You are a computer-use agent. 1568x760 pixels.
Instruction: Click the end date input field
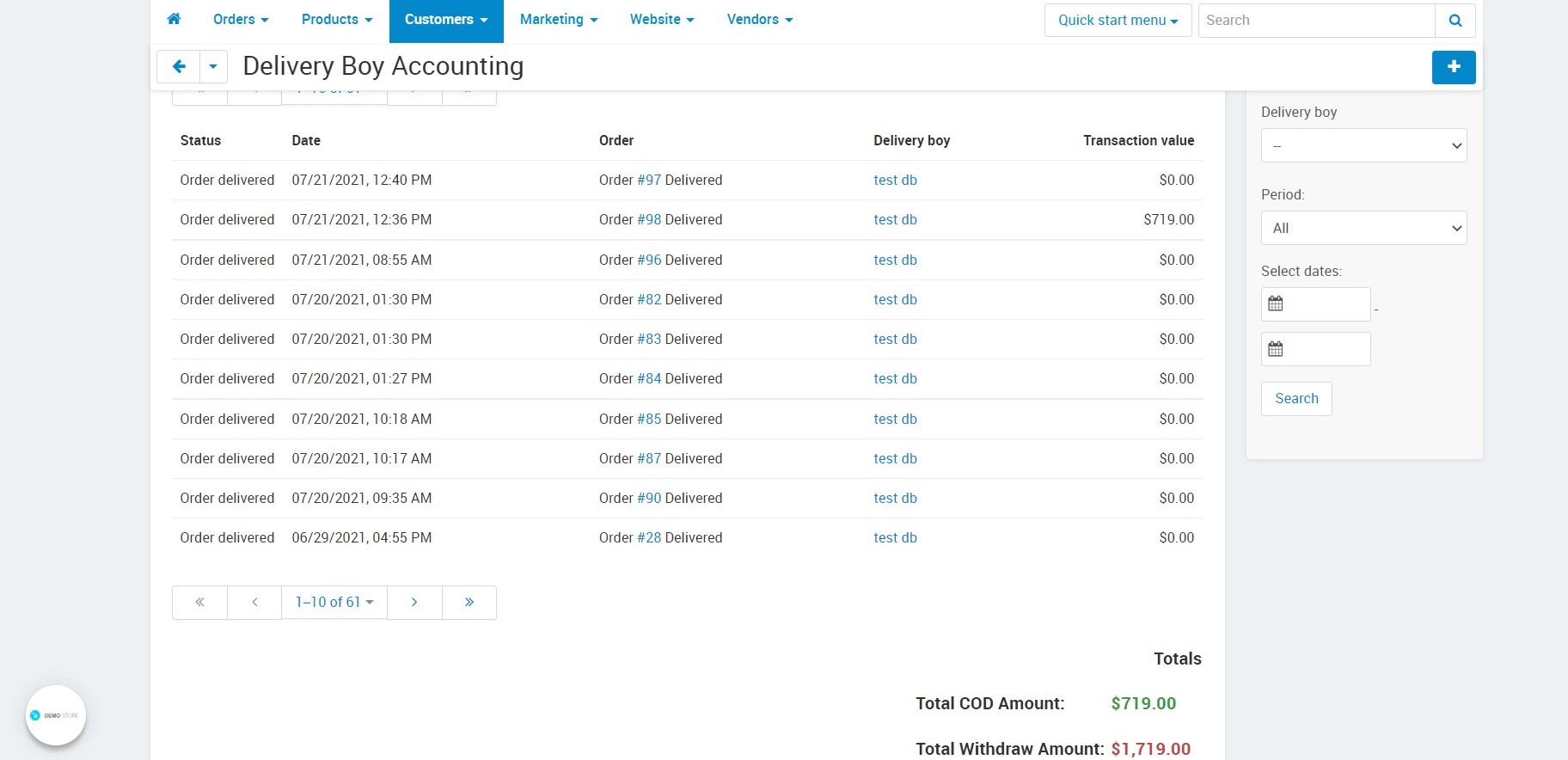point(1316,349)
